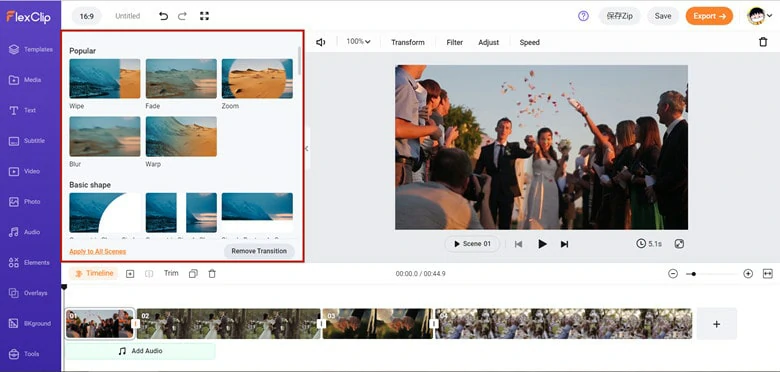The width and height of the screenshot is (780, 372).
Task: Click the timeline playhead marker
Action: [64, 287]
